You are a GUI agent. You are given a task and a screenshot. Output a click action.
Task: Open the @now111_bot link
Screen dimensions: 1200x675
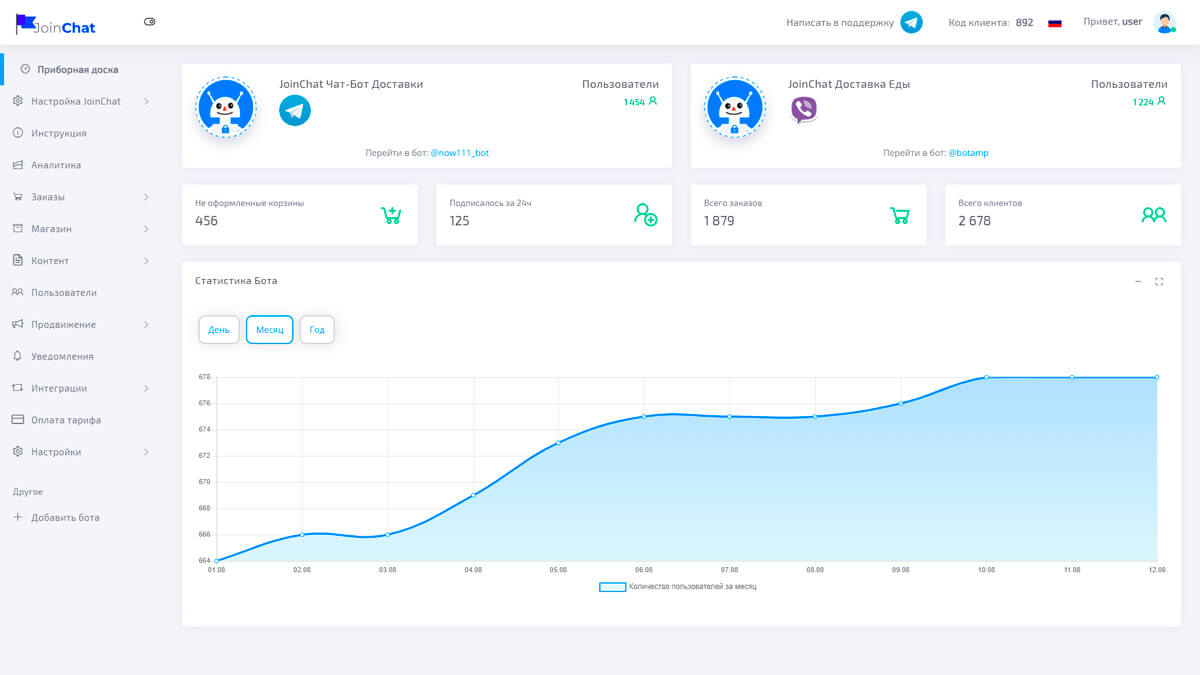click(x=460, y=153)
